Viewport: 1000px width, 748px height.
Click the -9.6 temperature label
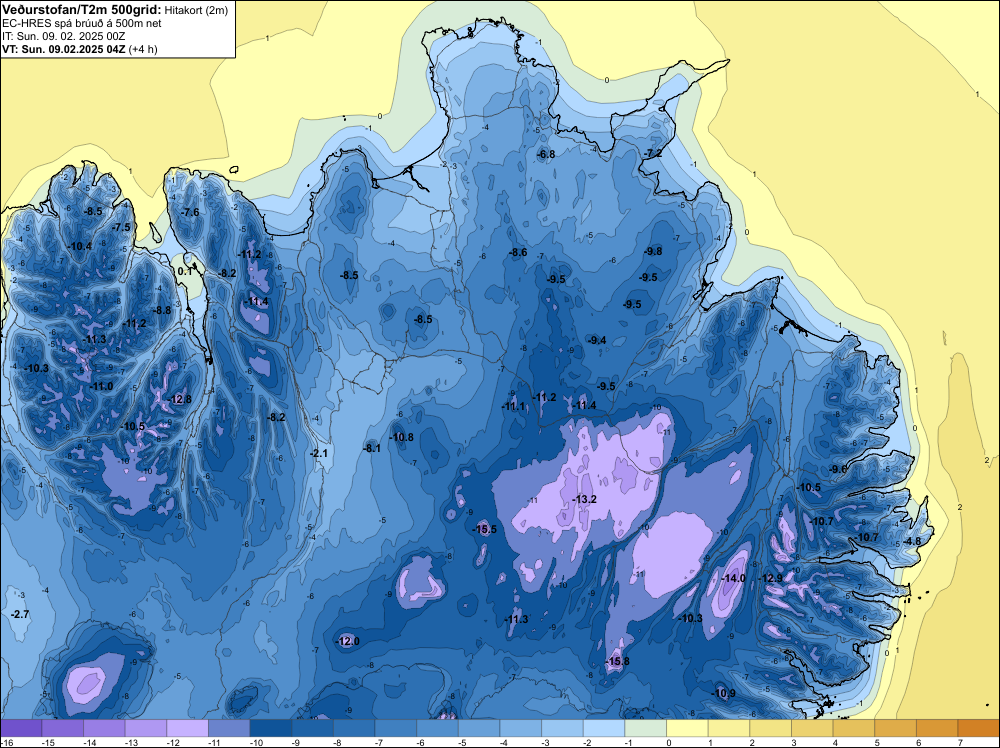coord(838,469)
